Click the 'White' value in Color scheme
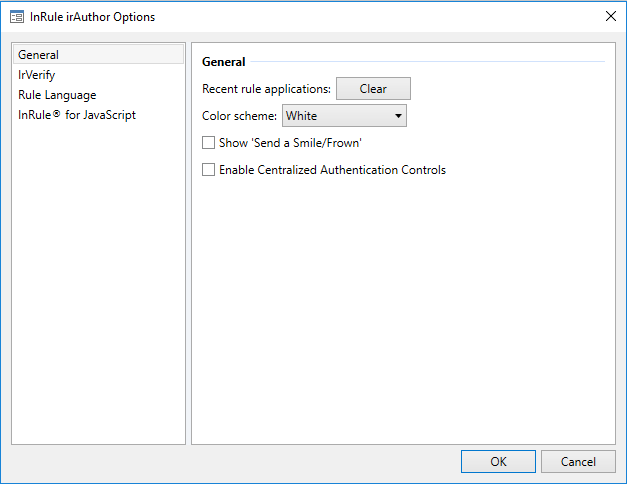627x484 pixels. pos(302,116)
